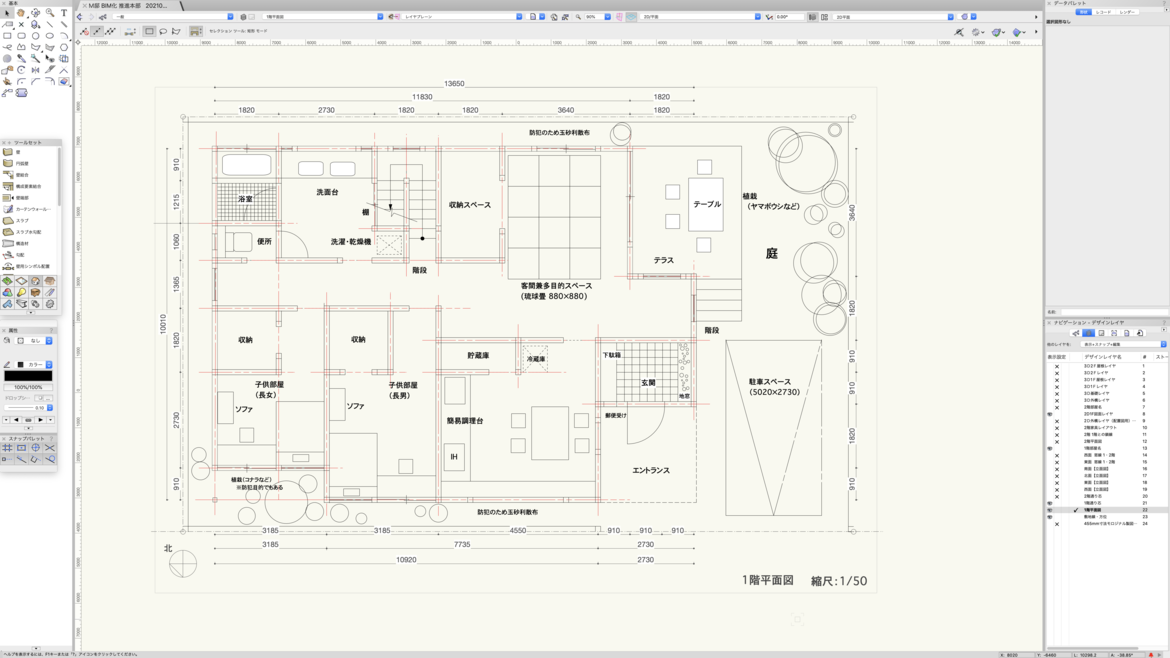Image resolution: width=1170 pixels, height=658 pixels.
Task: Expand the zoom percentage dropdown
Action: [x=607, y=17]
